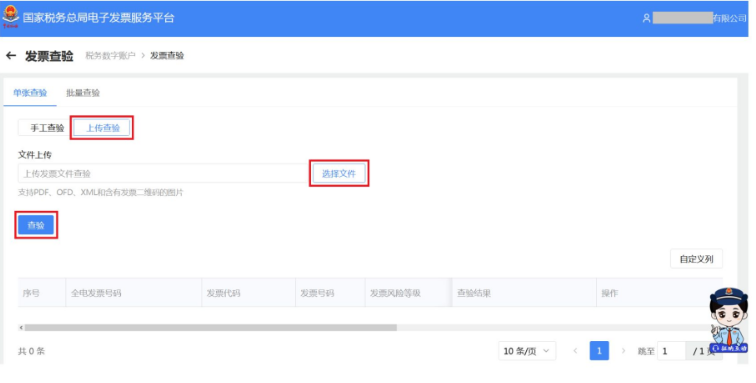
Task: Click the 共 0 条 record count
Action: point(31,351)
